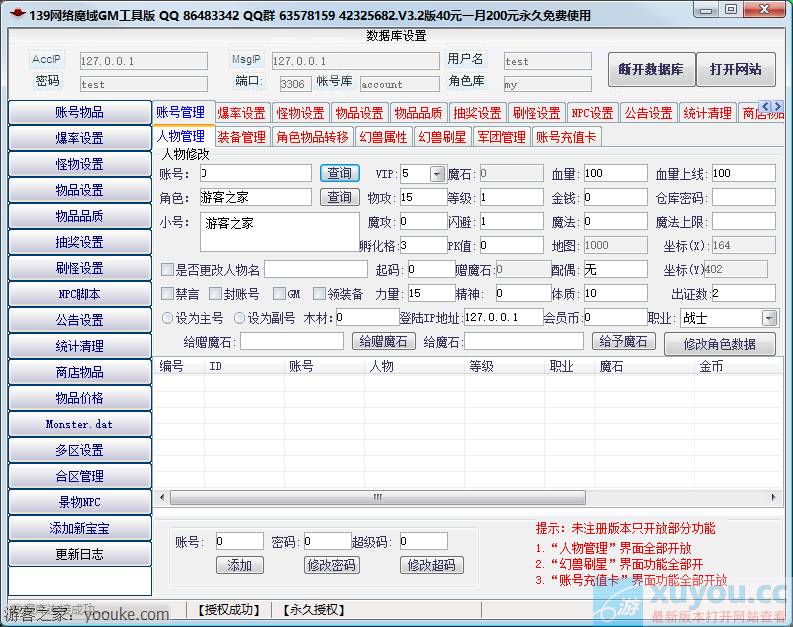Click the app icon in the title bar

point(14,14)
